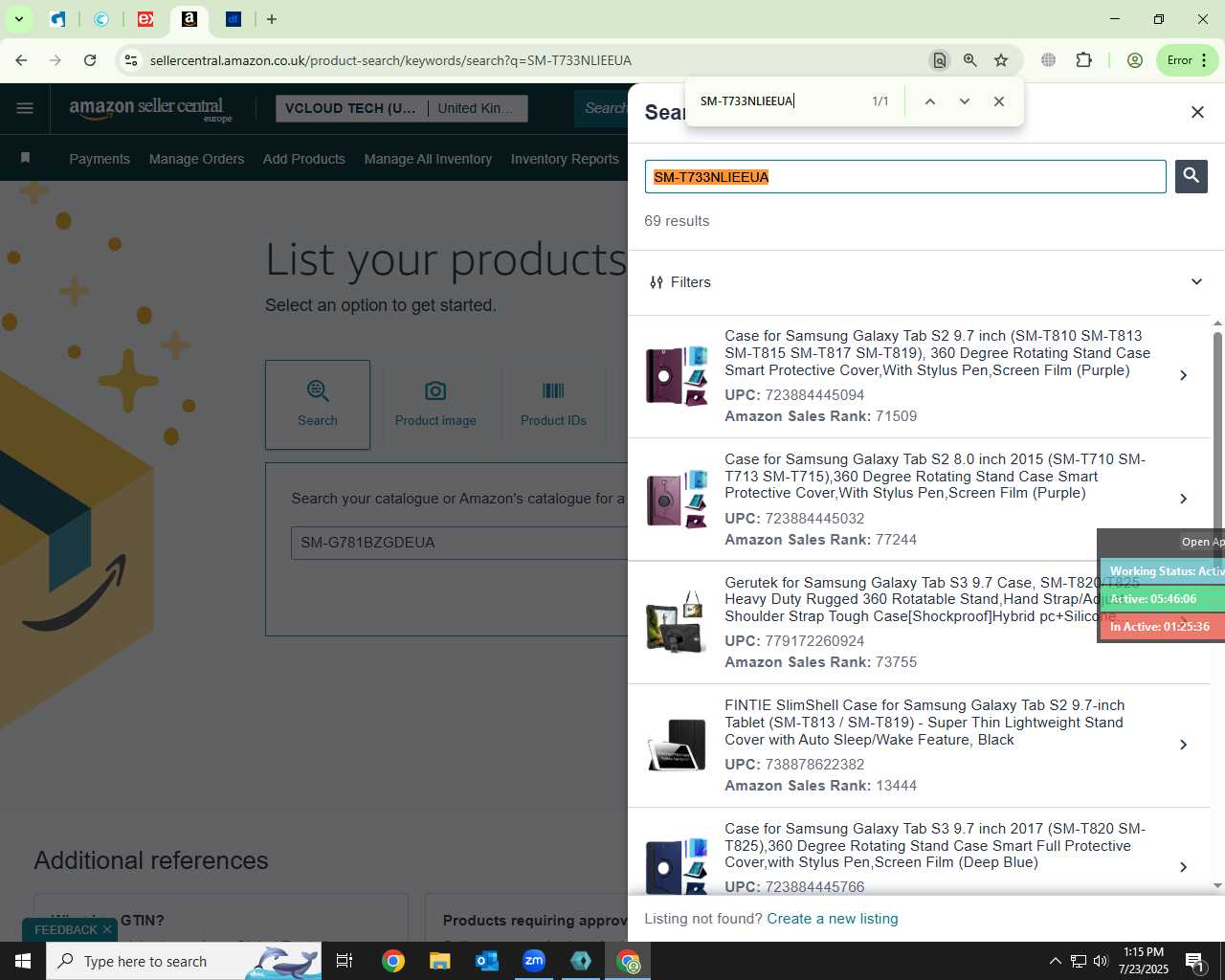1225x980 pixels.
Task: Show hidden system tray icons
Action: [x=1055, y=961]
